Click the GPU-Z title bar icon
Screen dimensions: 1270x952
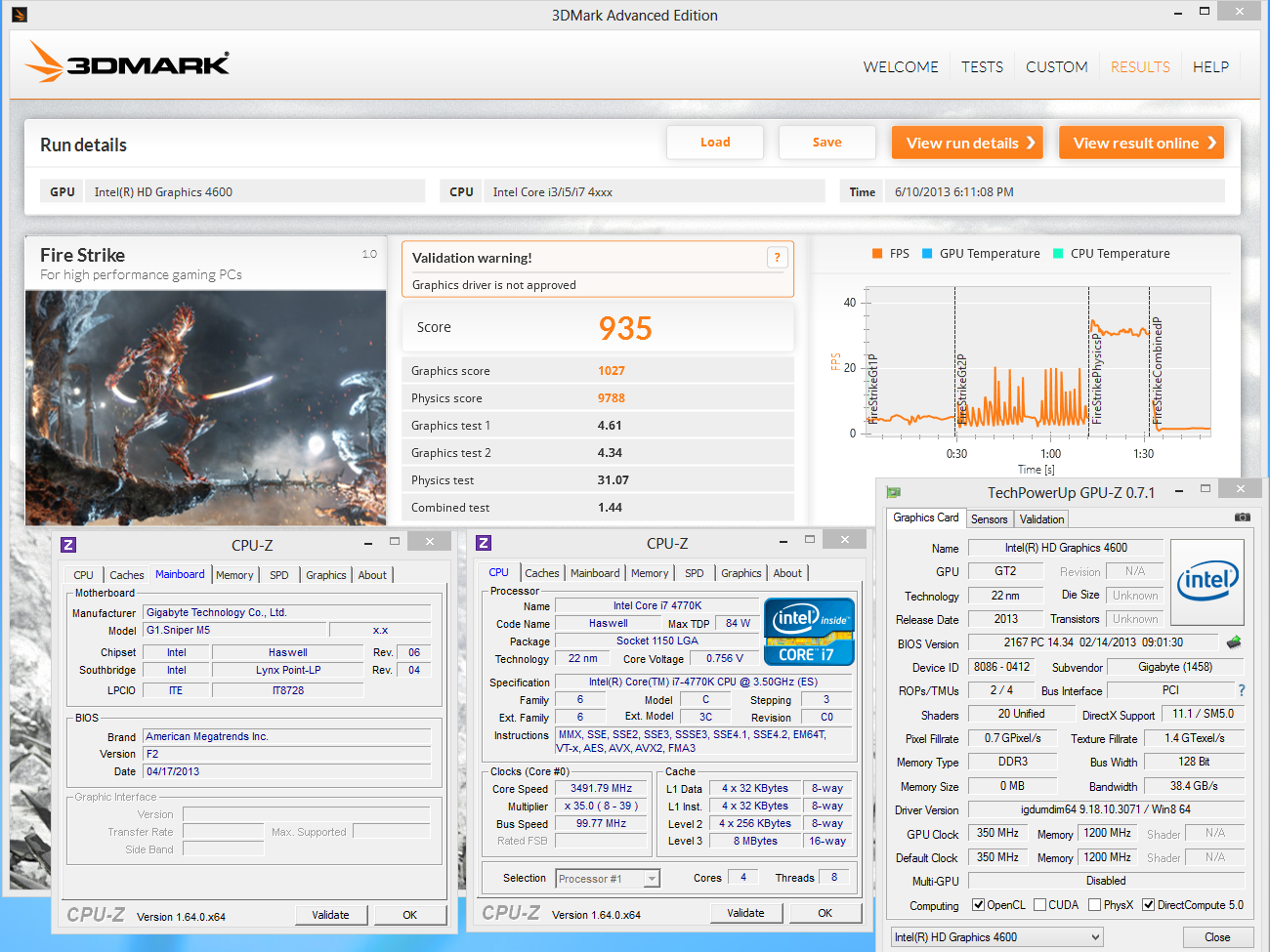[893, 492]
